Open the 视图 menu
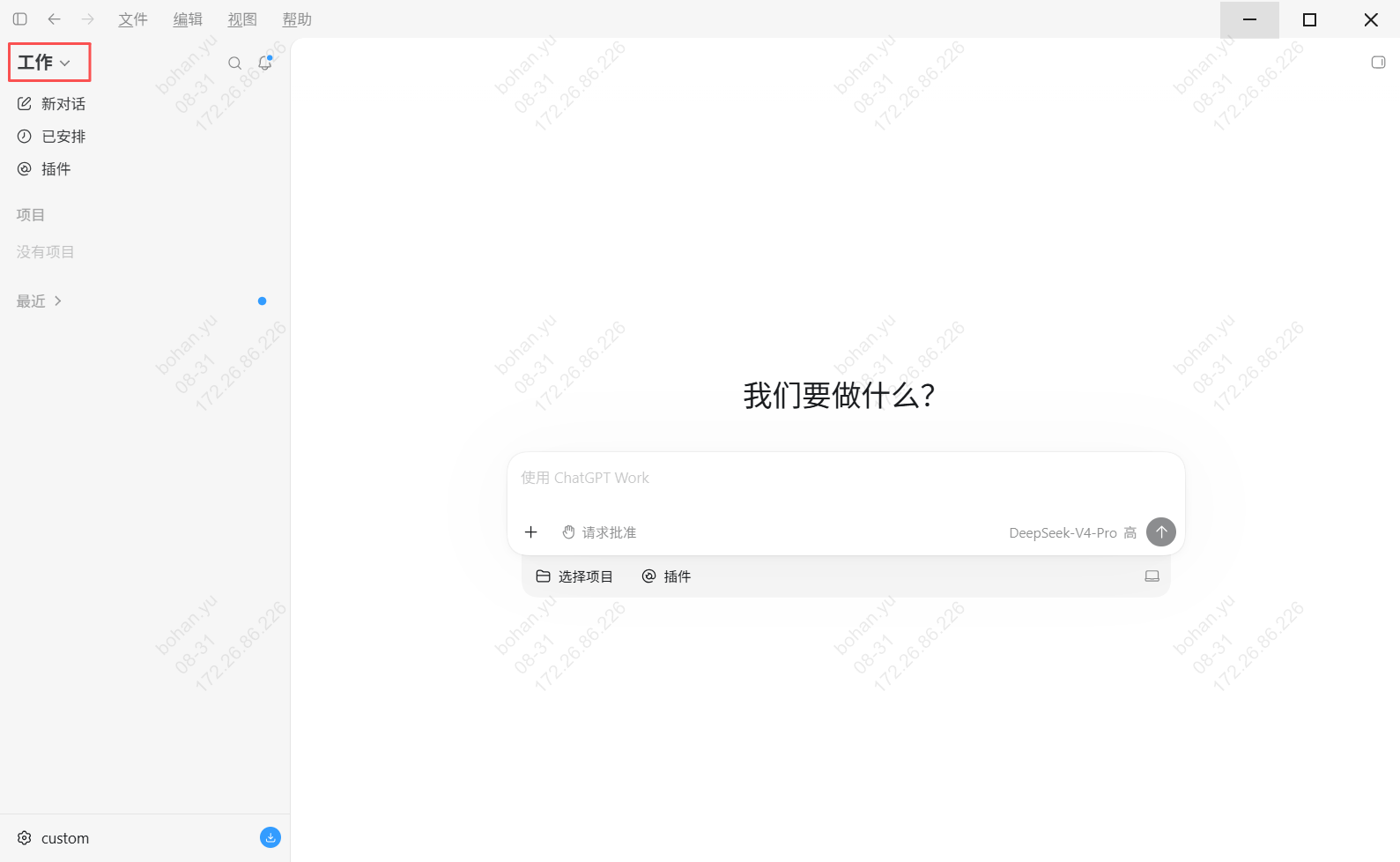Screen dimensions: 1400x862 242,19
